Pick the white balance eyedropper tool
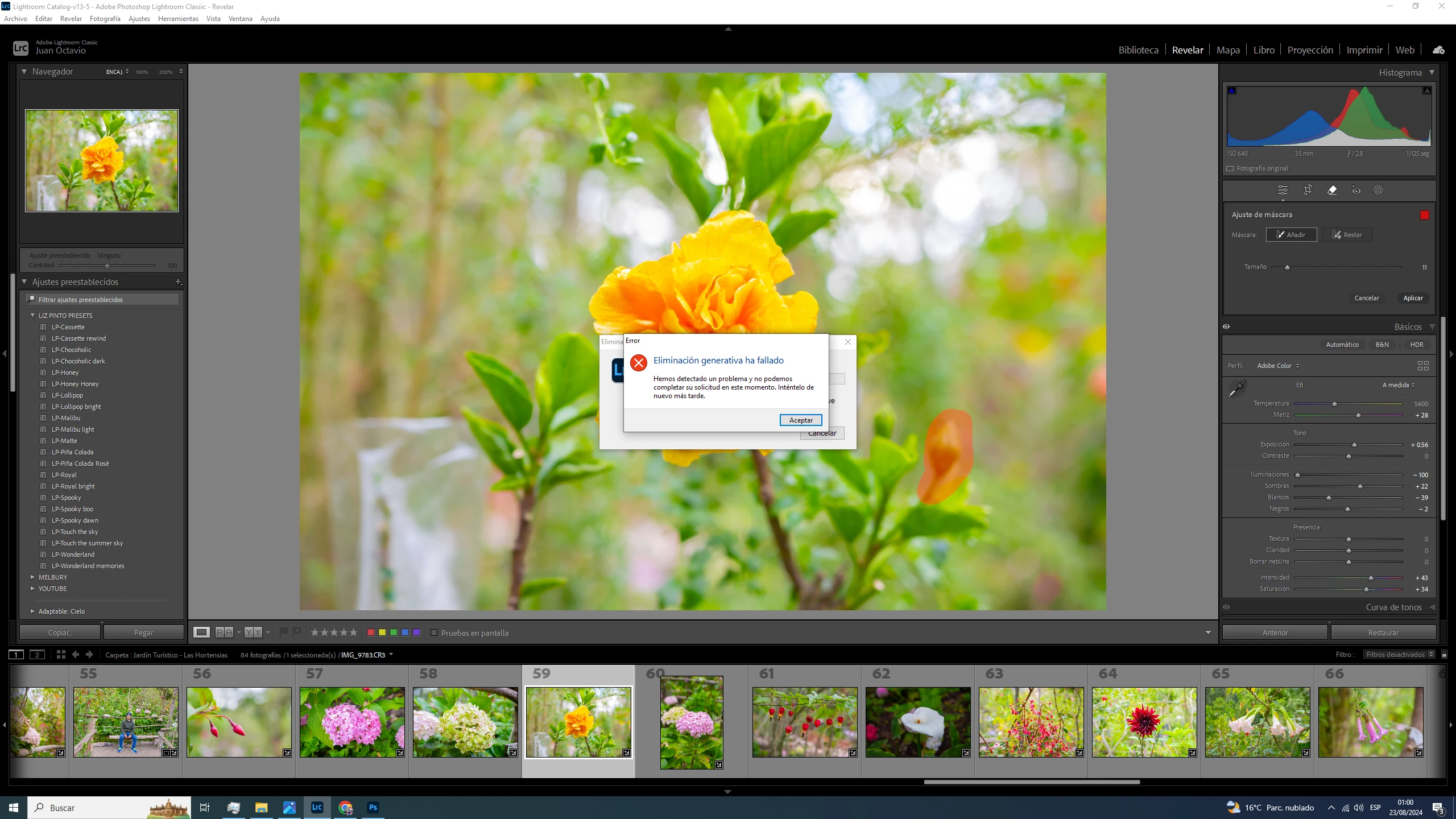Screen dimensions: 1456x819 point(1236,388)
